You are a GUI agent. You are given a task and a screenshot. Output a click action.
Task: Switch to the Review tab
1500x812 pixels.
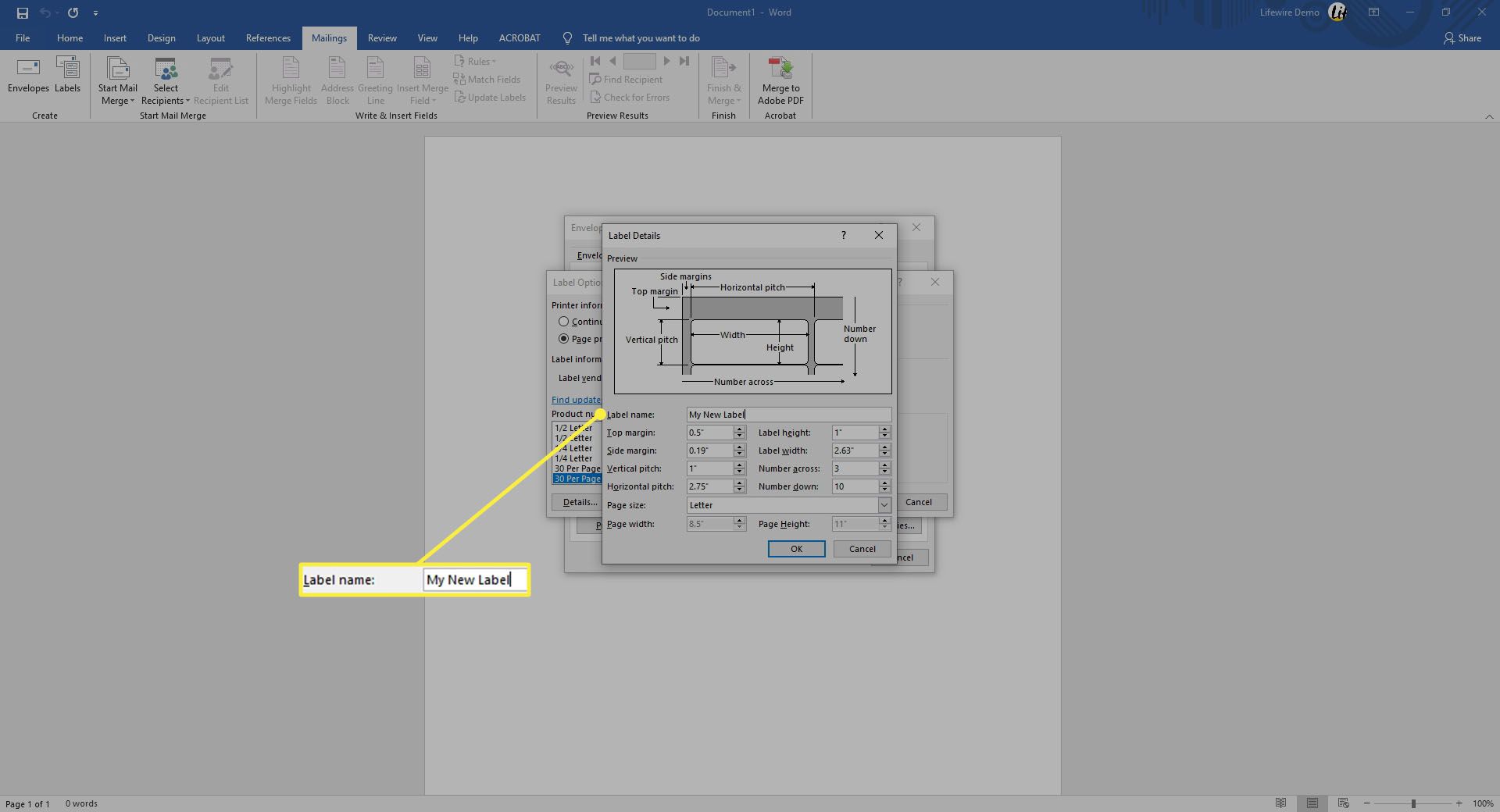(x=382, y=37)
